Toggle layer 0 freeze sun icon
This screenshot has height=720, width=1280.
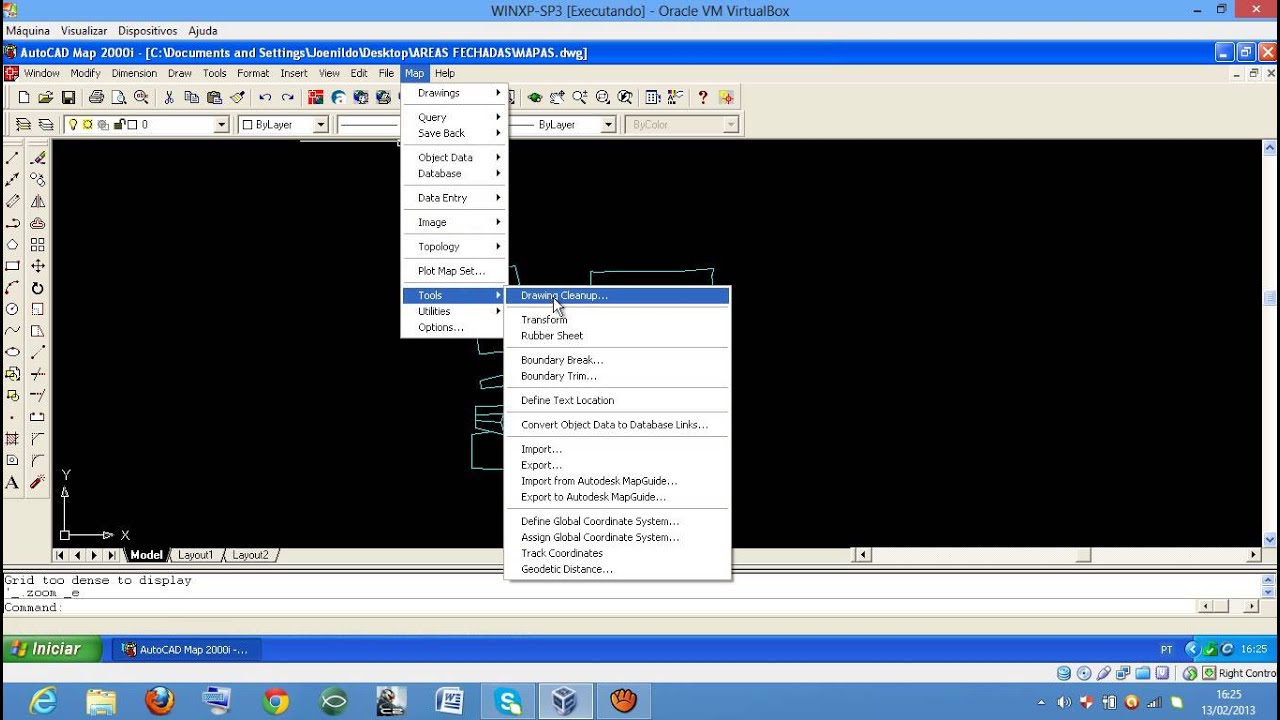click(88, 125)
